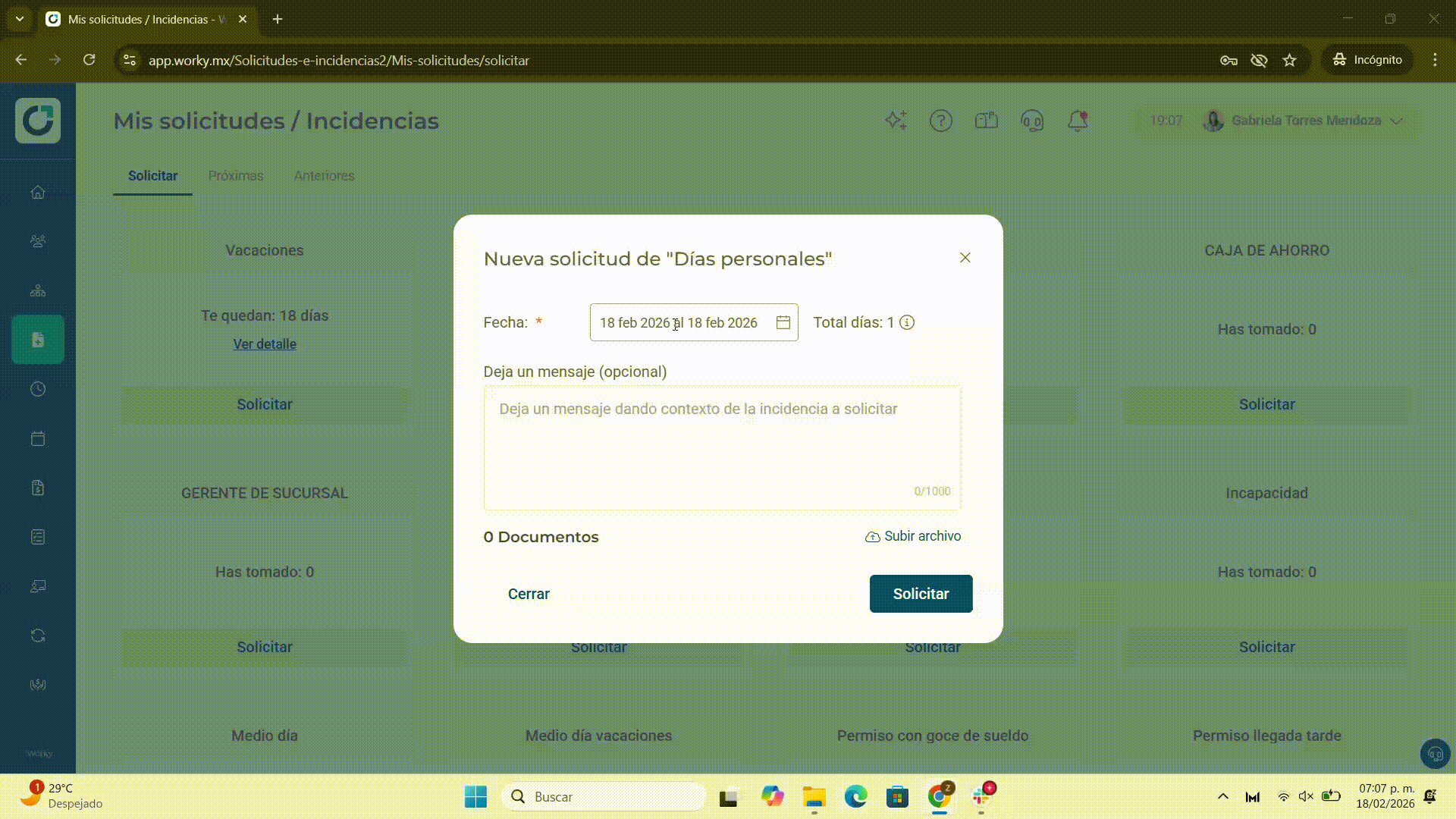Click Solicitar under CAJA DE AHORRO
The height and width of the screenshot is (819, 1456).
tap(1266, 404)
